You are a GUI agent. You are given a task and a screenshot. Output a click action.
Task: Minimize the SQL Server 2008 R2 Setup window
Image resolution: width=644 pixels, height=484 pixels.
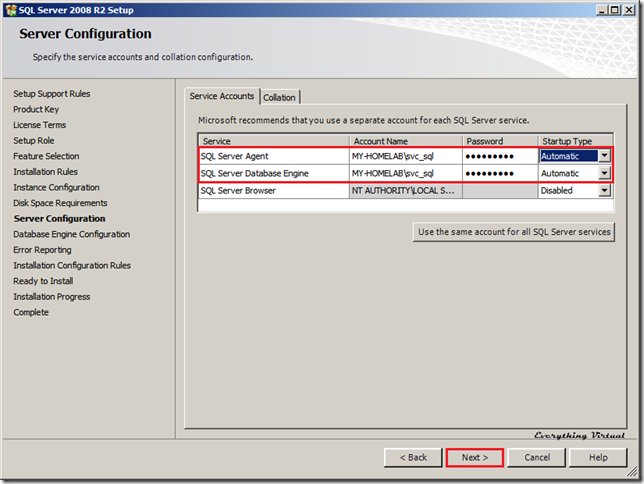pyautogui.click(x=602, y=10)
